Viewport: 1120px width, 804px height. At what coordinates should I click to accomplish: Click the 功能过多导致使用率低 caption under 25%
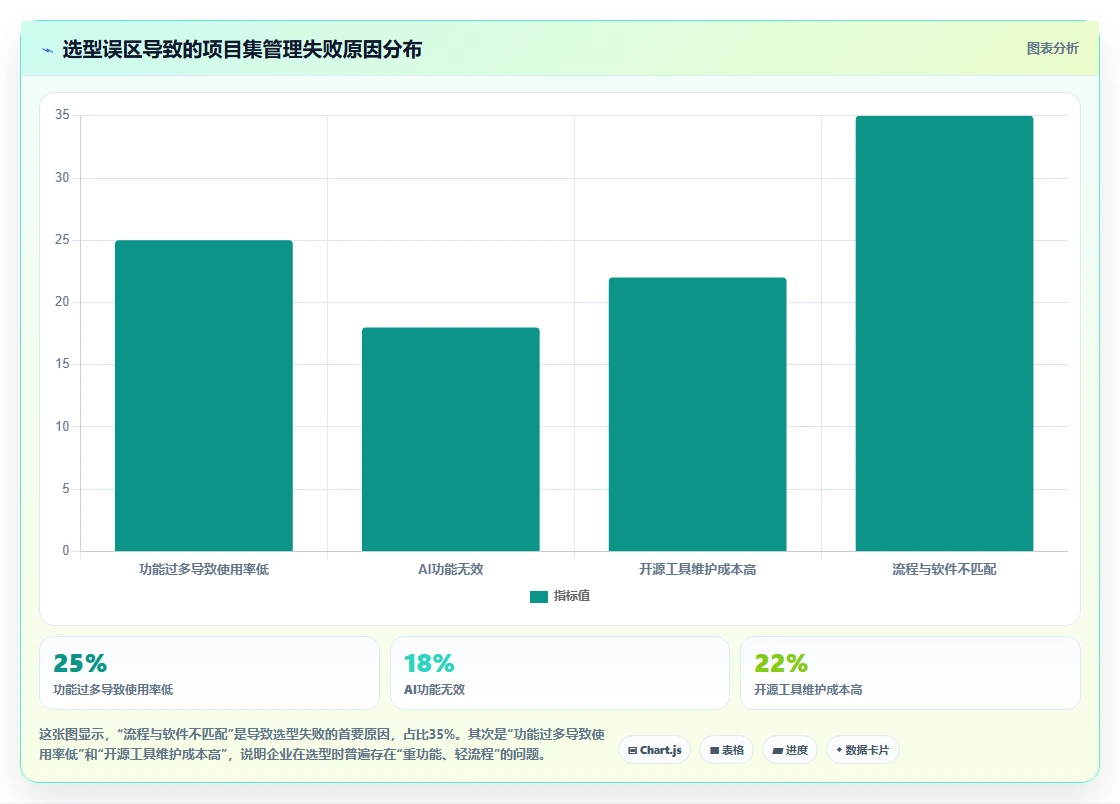pyautogui.click(x=113, y=690)
